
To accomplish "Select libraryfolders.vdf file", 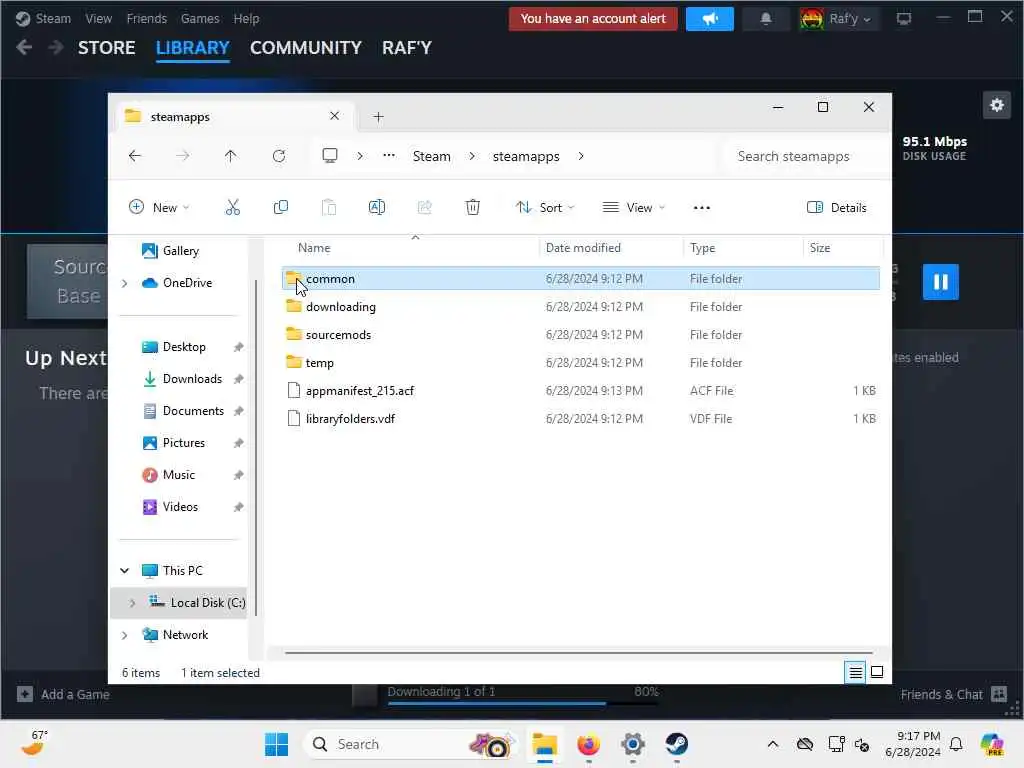I will [x=581, y=419].
